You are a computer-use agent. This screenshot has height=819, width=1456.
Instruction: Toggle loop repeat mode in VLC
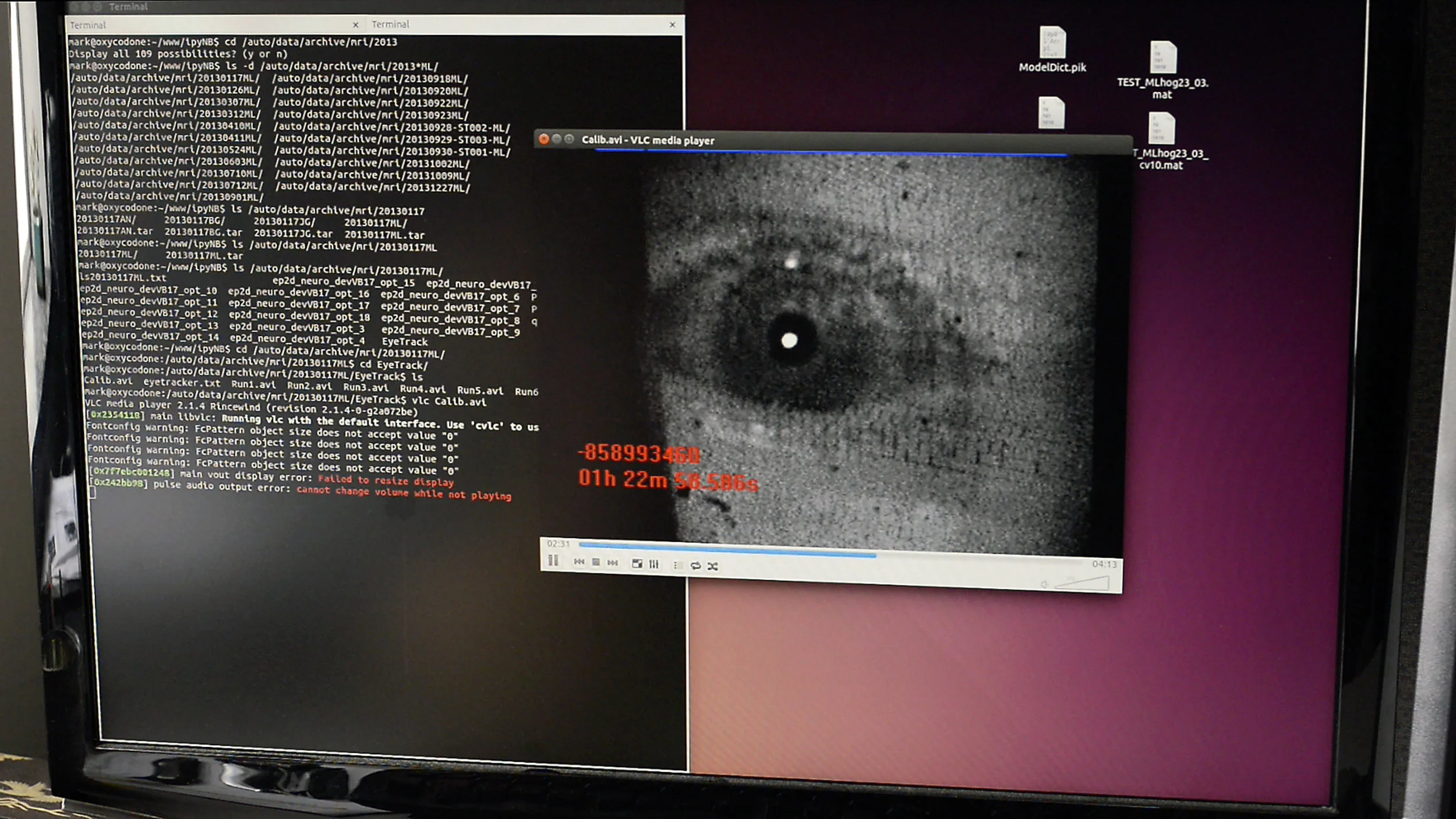[695, 566]
